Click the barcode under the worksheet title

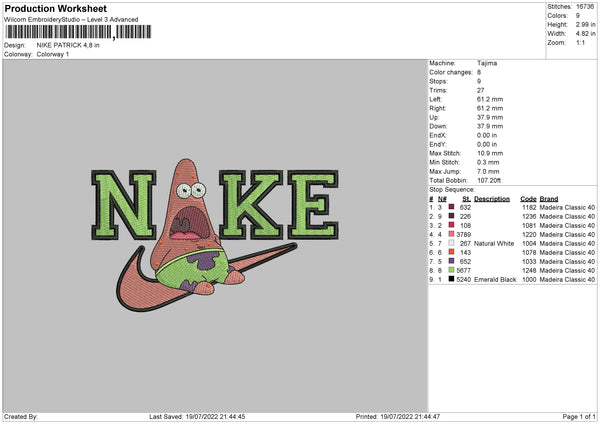78,32
